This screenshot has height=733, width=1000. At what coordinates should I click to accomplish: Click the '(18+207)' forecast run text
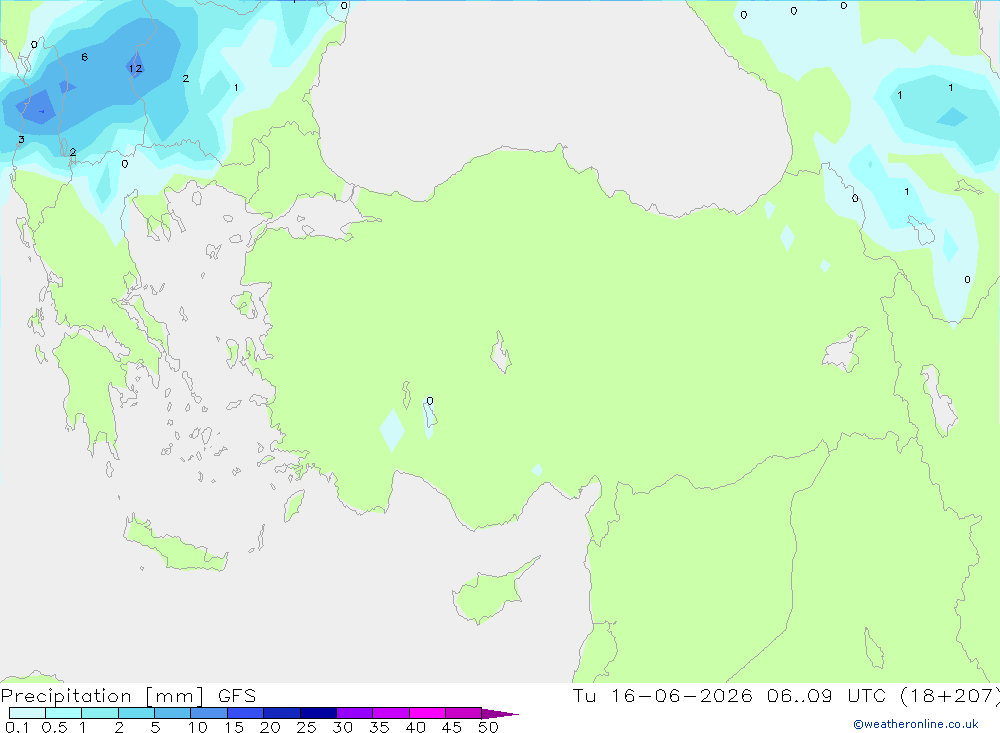click(950, 696)
